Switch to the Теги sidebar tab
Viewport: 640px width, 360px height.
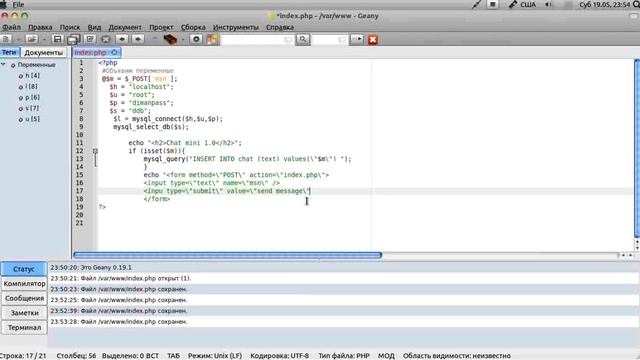[x=9, y=52]
